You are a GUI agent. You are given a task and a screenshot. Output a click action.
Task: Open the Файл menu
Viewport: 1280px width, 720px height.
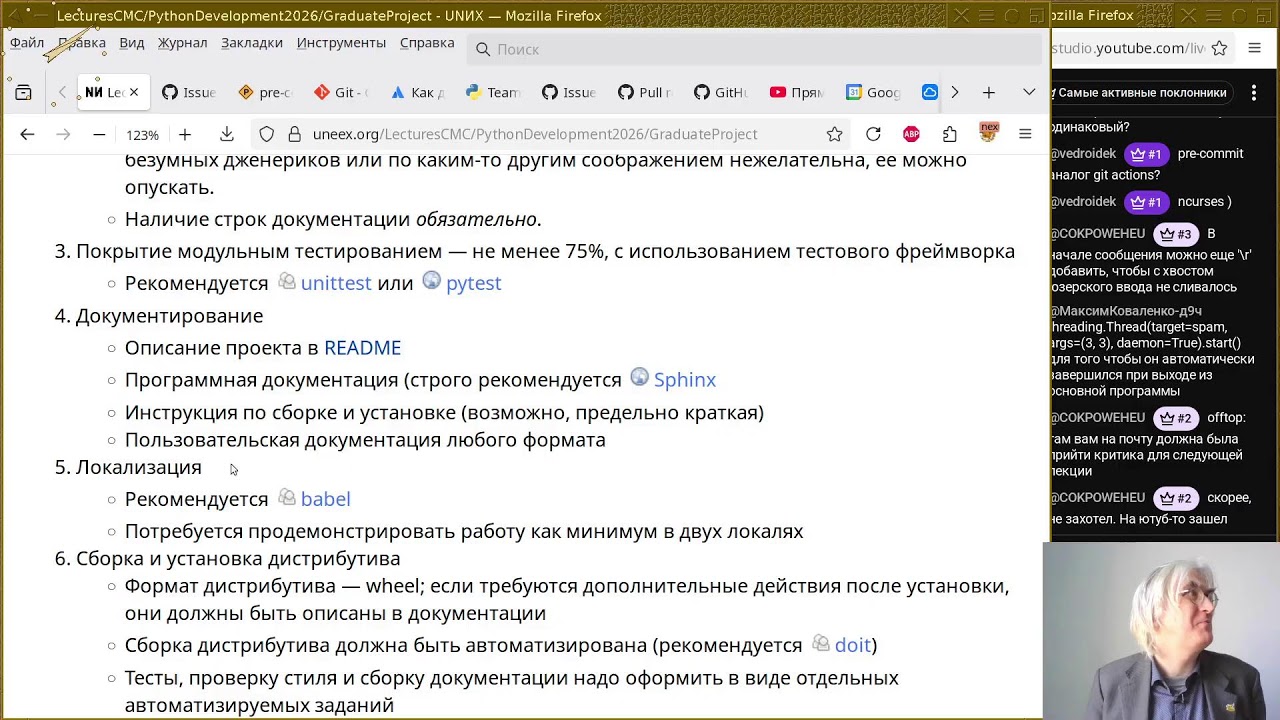tap(27, 43)
